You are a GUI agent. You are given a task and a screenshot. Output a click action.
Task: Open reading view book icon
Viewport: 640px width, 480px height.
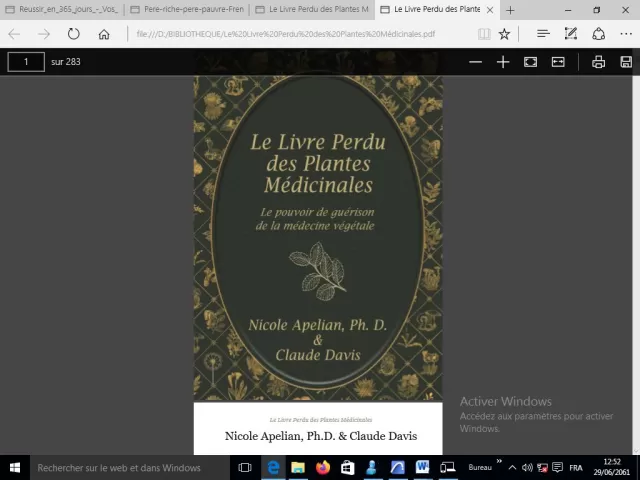point(484,34)
